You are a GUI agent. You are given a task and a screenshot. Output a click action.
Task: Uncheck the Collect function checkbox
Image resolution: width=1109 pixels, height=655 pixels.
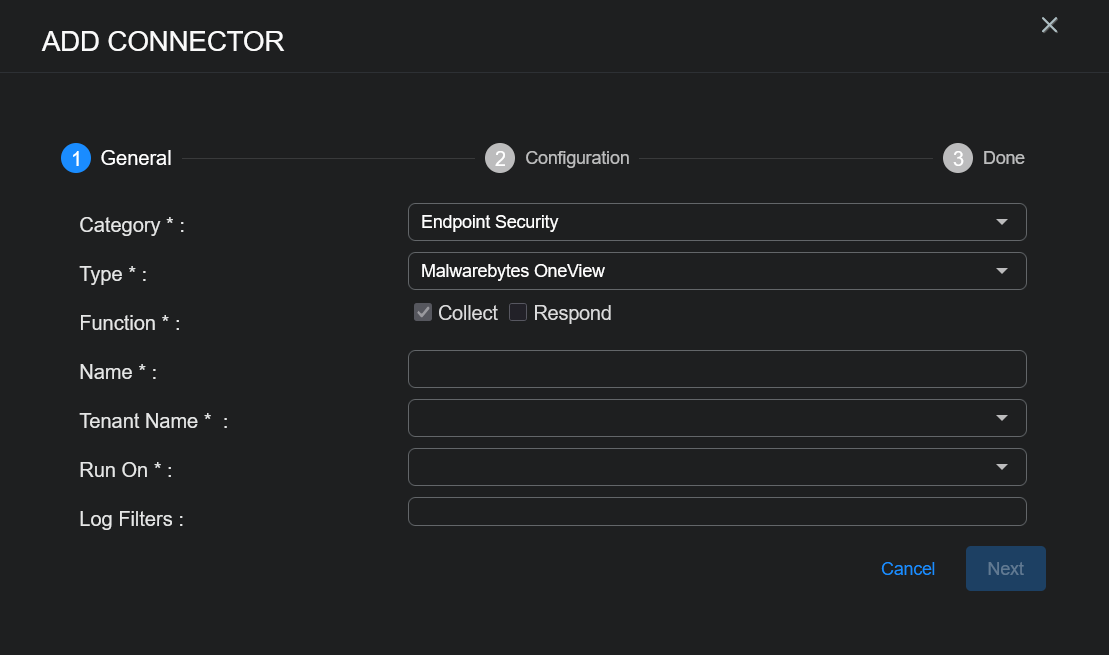coord(423,312)
